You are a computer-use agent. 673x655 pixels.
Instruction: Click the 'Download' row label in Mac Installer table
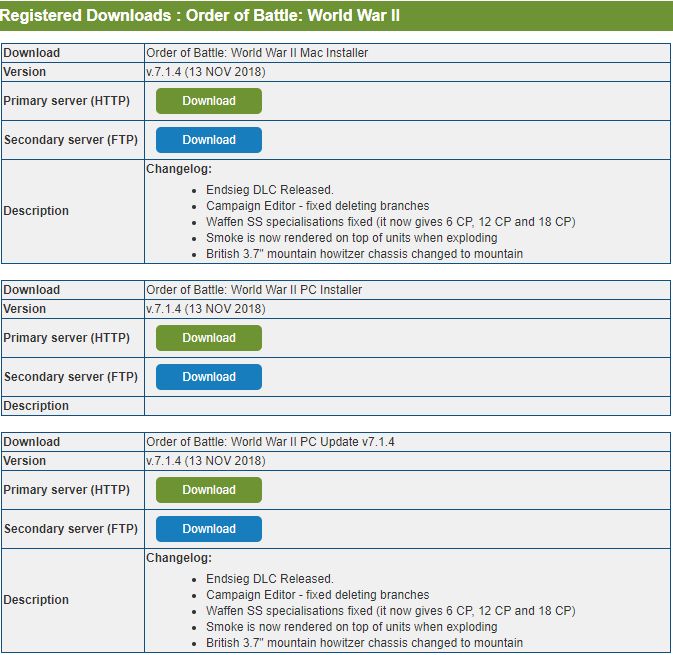point(31,53)
